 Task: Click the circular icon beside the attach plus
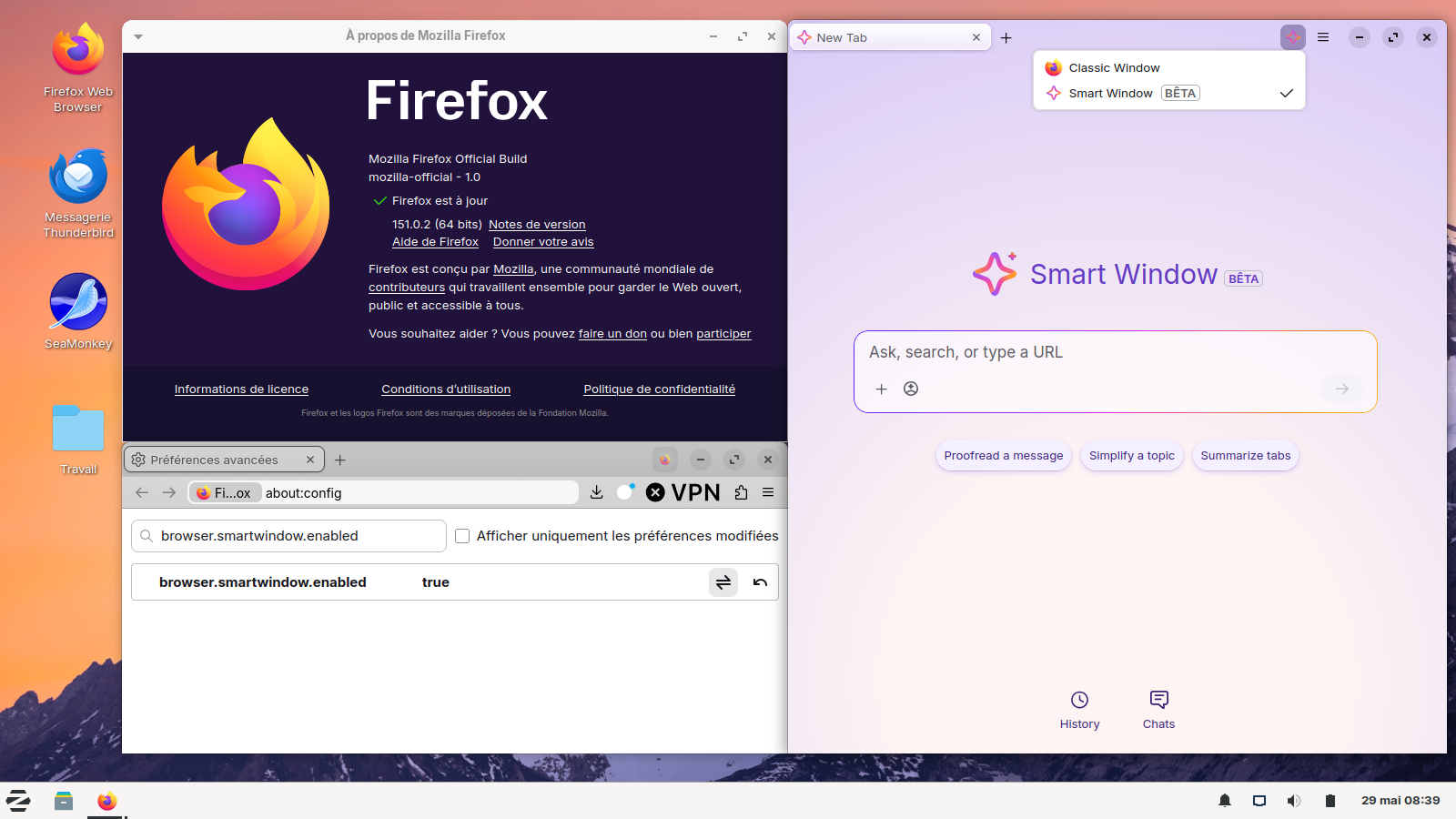click(x=911, y=389)
